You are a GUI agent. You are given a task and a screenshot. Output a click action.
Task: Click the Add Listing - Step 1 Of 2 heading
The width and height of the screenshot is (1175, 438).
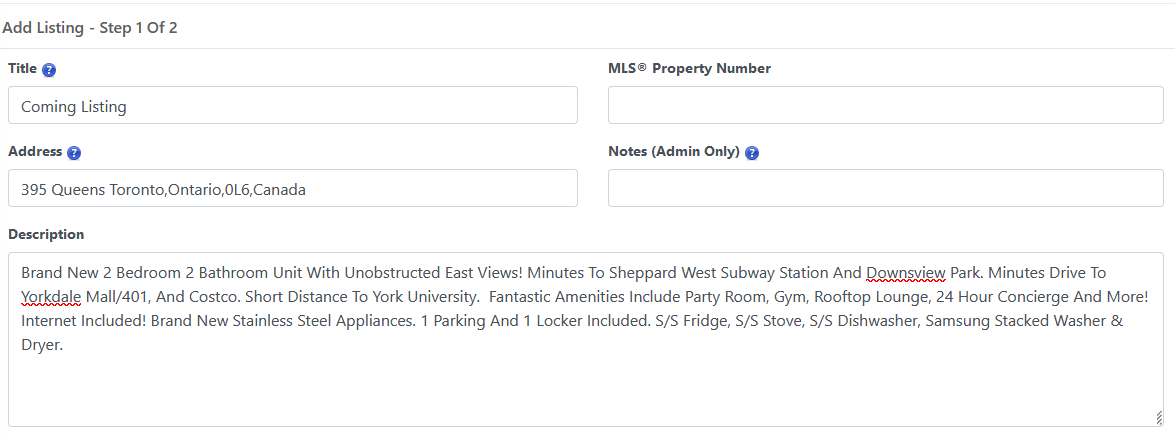[90, 28]
